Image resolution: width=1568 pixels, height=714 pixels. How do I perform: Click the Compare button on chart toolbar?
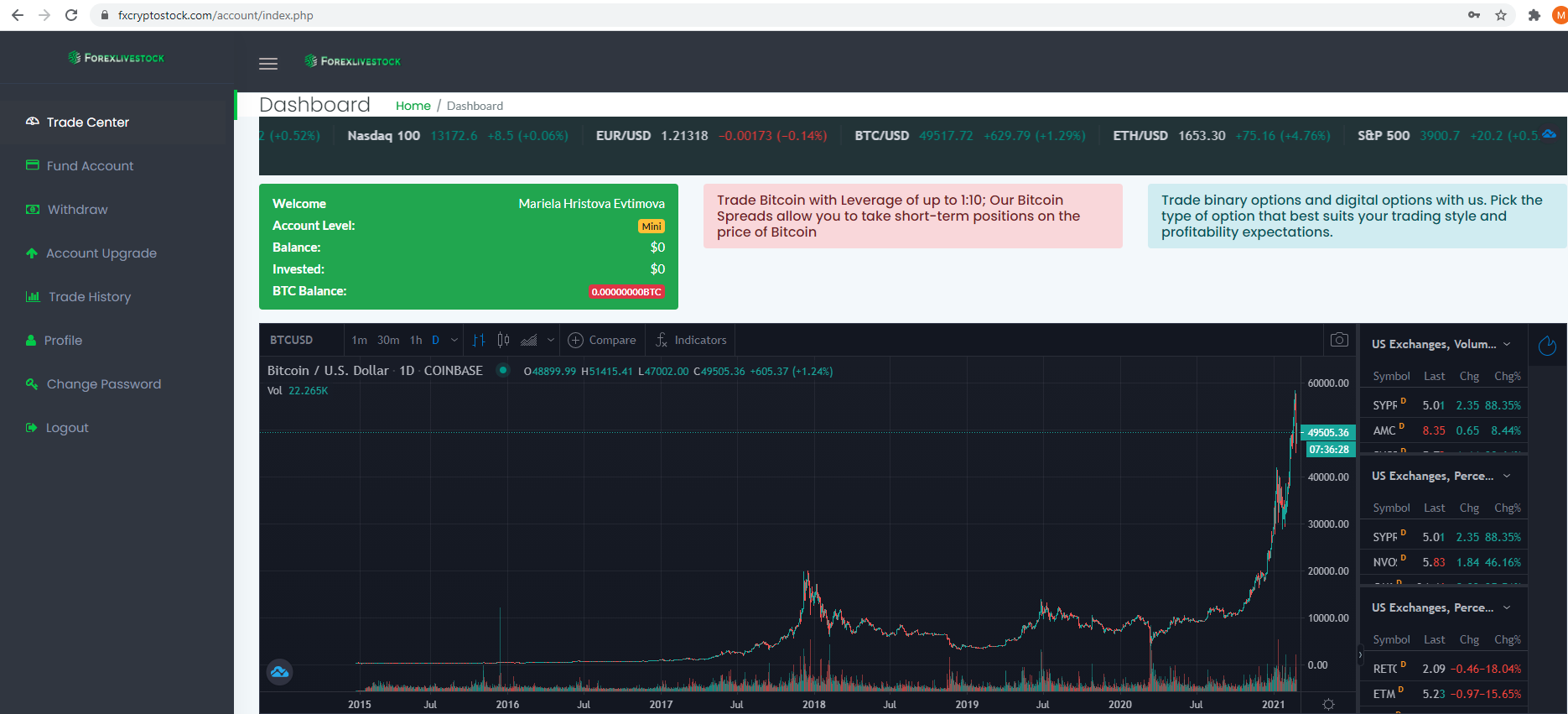click(x=602, y=340)
